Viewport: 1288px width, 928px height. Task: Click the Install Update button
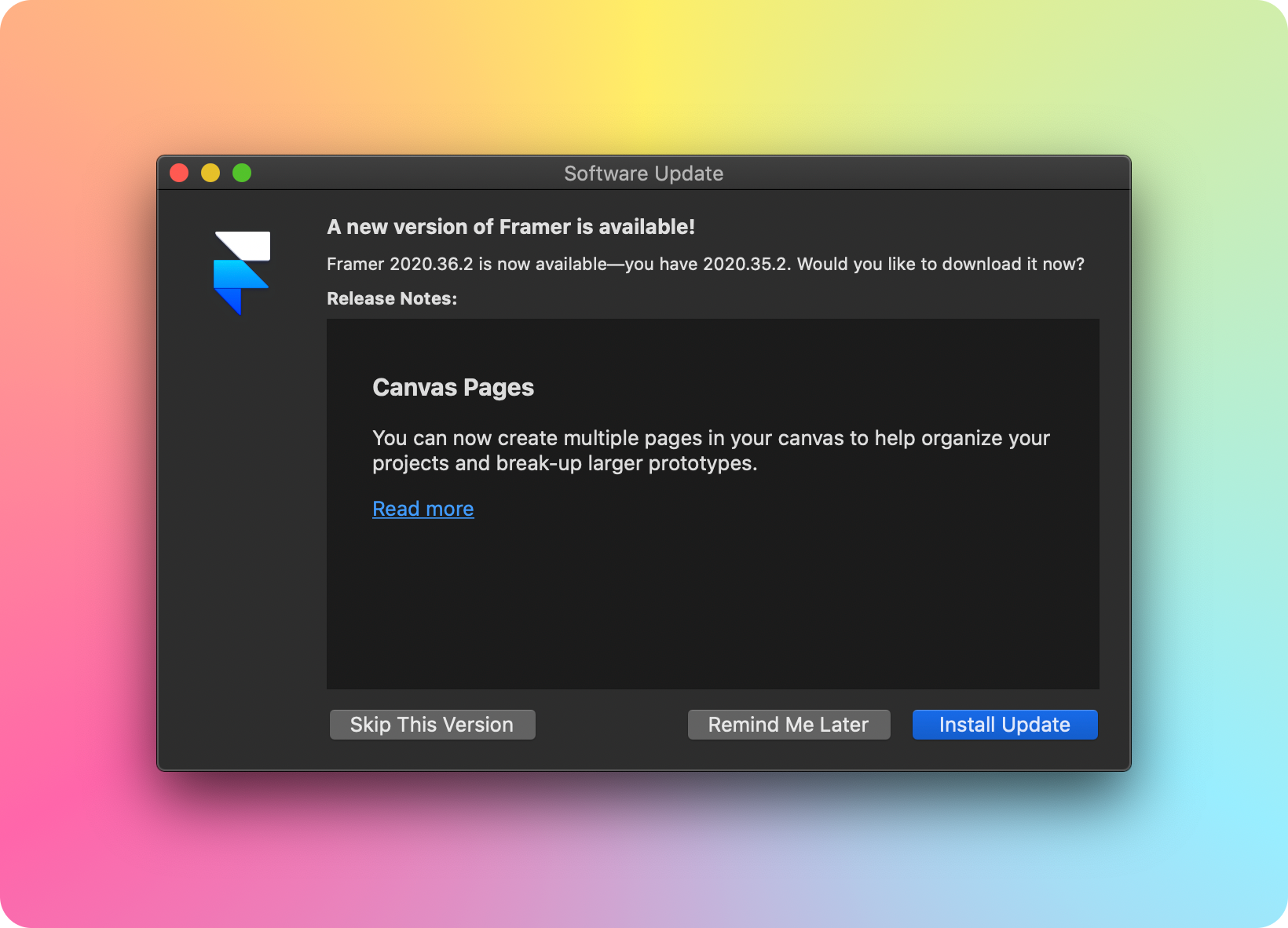[x=1004, y=725]
